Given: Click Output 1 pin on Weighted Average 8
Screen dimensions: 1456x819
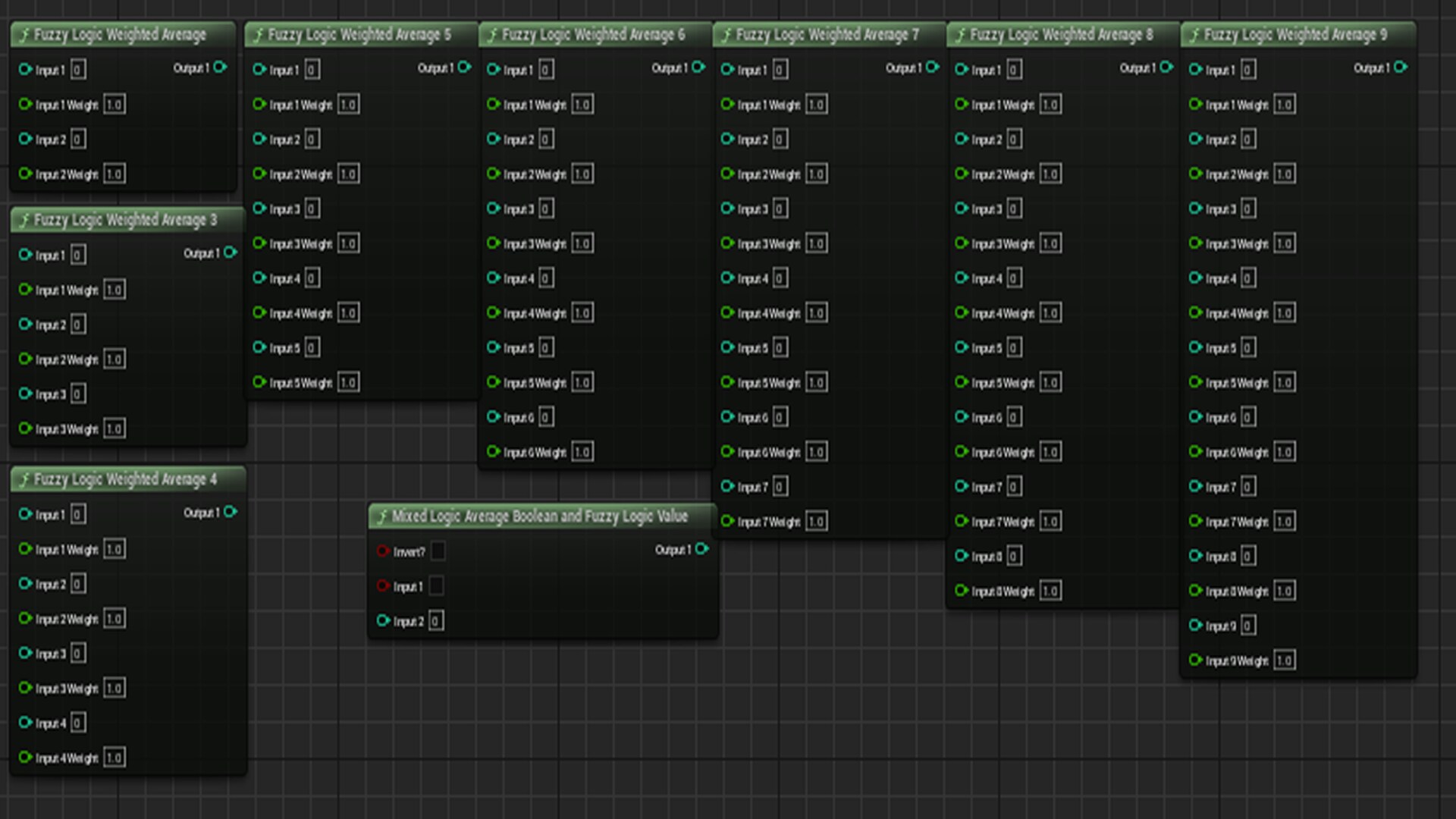Looking at the screenshot, I should (x=1167, y=67).
